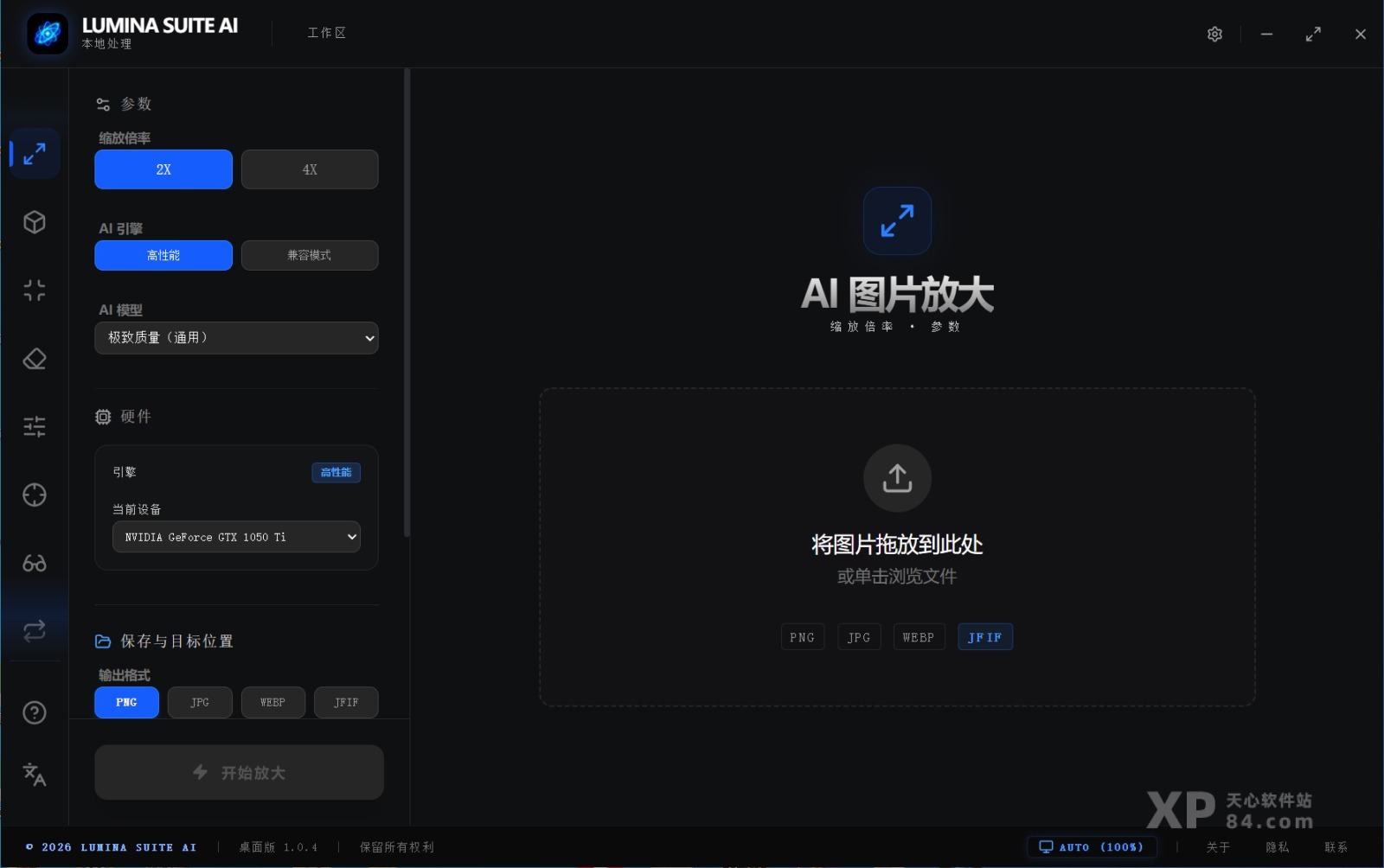The height and width of the screenshot is (868, 1384).
Task: Toggle fullscreen with the expand arrows icon
Action: coord(1313,34)
